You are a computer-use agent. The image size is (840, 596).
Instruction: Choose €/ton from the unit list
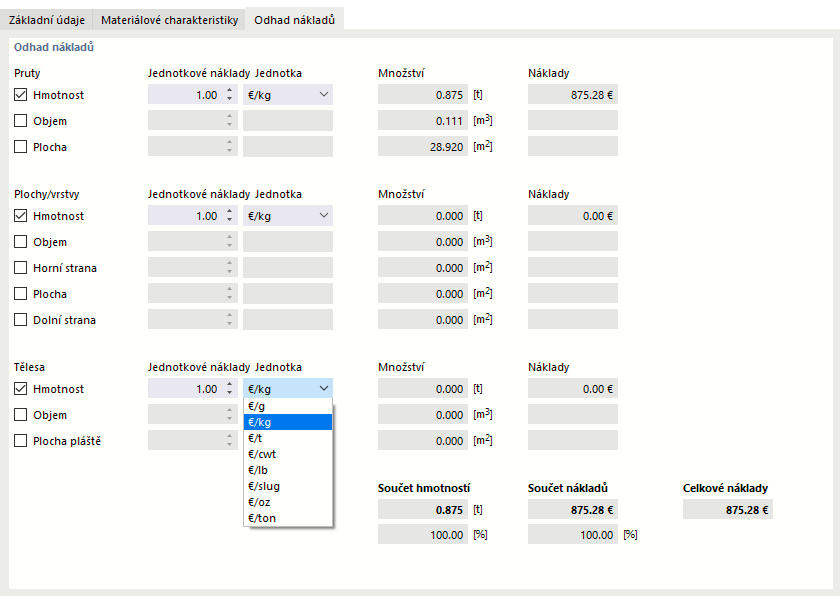point(288,518)
